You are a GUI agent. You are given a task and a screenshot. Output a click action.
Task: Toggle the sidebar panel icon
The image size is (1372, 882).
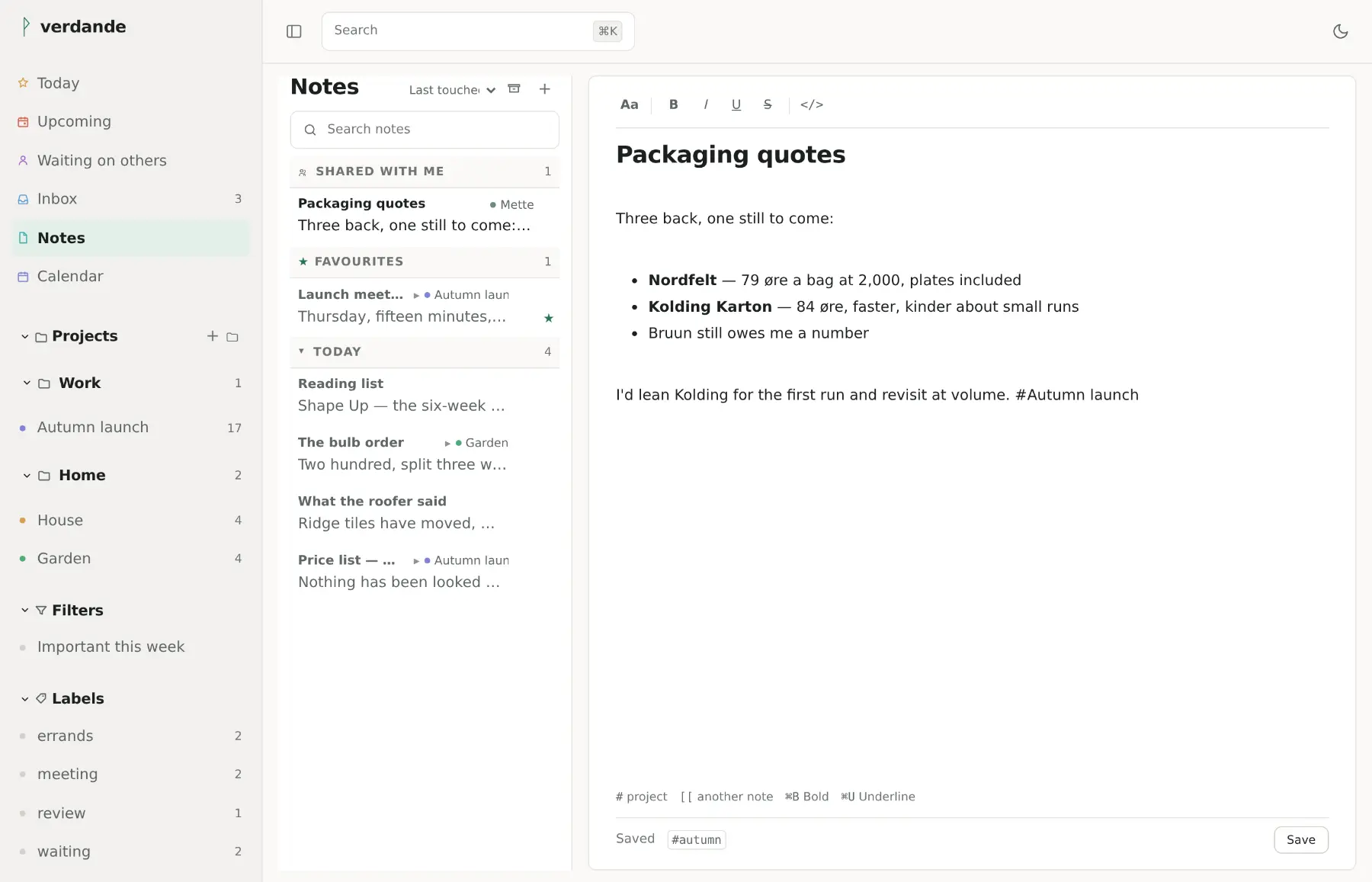coord(294,31)
